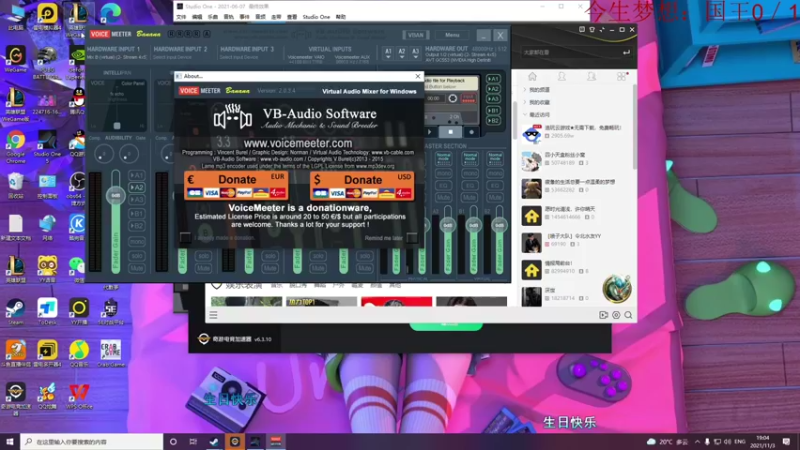The width and height of the screenshot is (800, 450).
Task: Open the A3 hardware out device selector
Action: 415,53
